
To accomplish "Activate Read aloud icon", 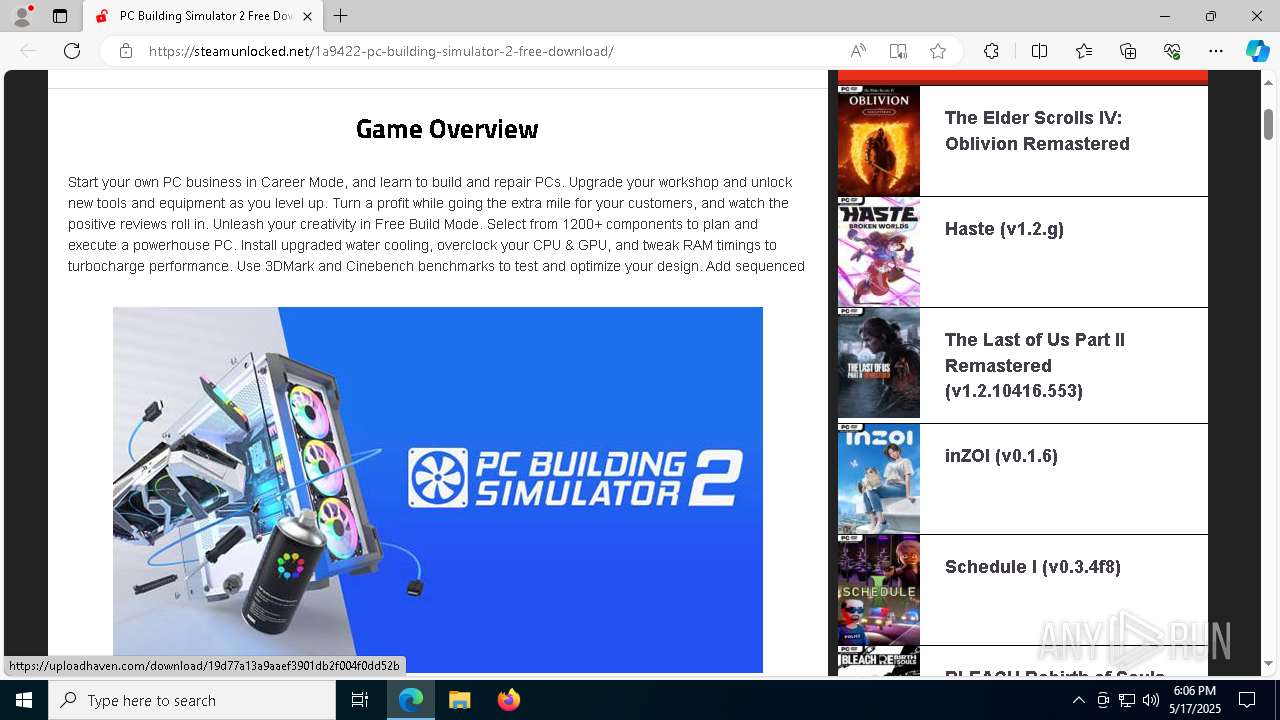I will click(x=858, y=51).
